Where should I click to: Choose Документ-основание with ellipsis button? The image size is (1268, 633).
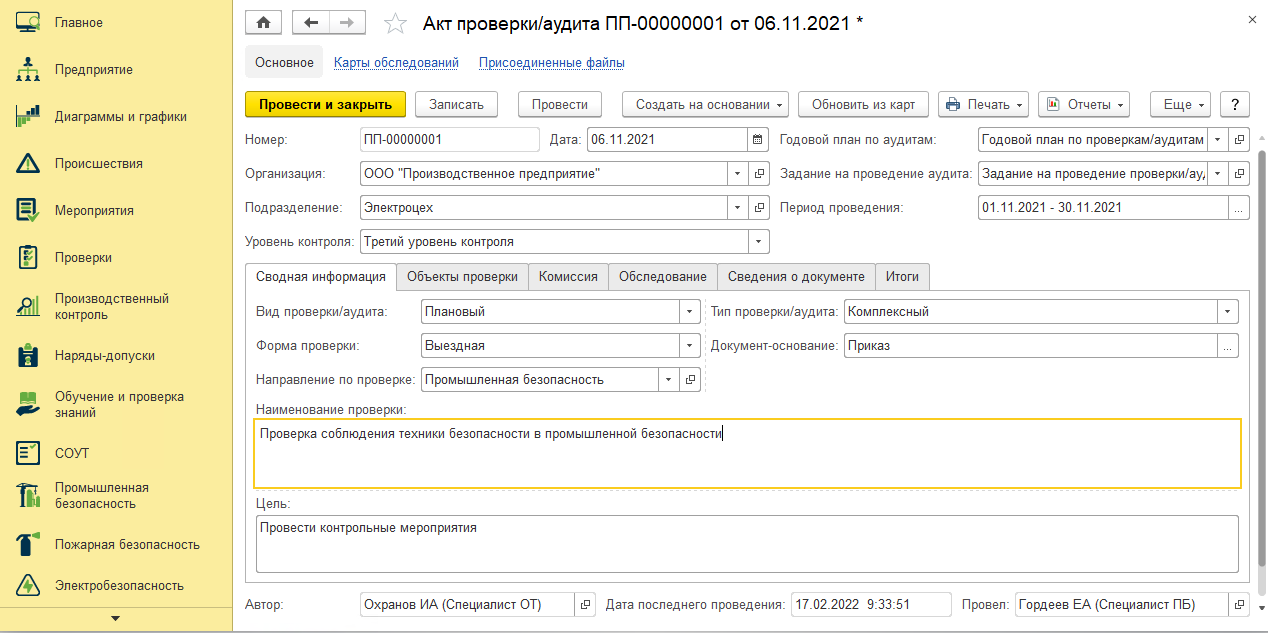pos(1228,345)
